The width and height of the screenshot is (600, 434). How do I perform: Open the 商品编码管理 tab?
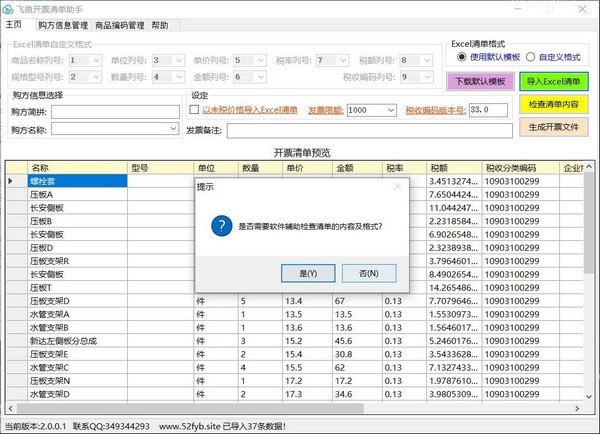(x=120, y=25)
